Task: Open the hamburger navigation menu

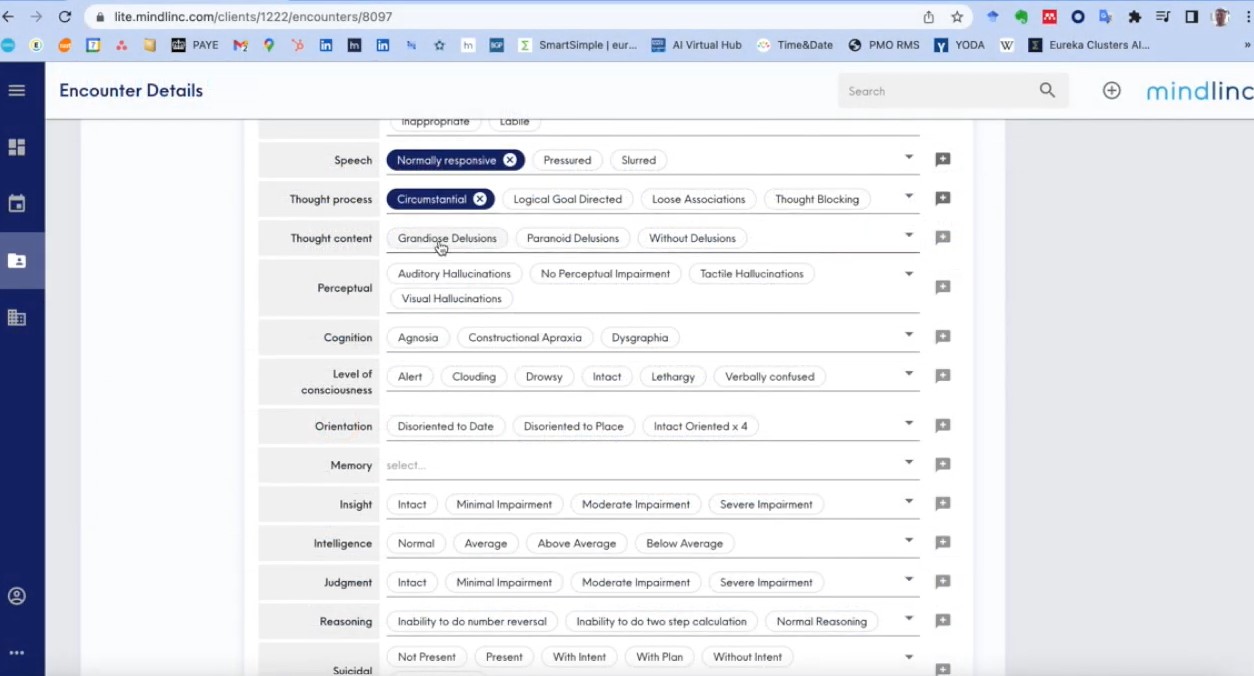Action: tap(17, 89)
